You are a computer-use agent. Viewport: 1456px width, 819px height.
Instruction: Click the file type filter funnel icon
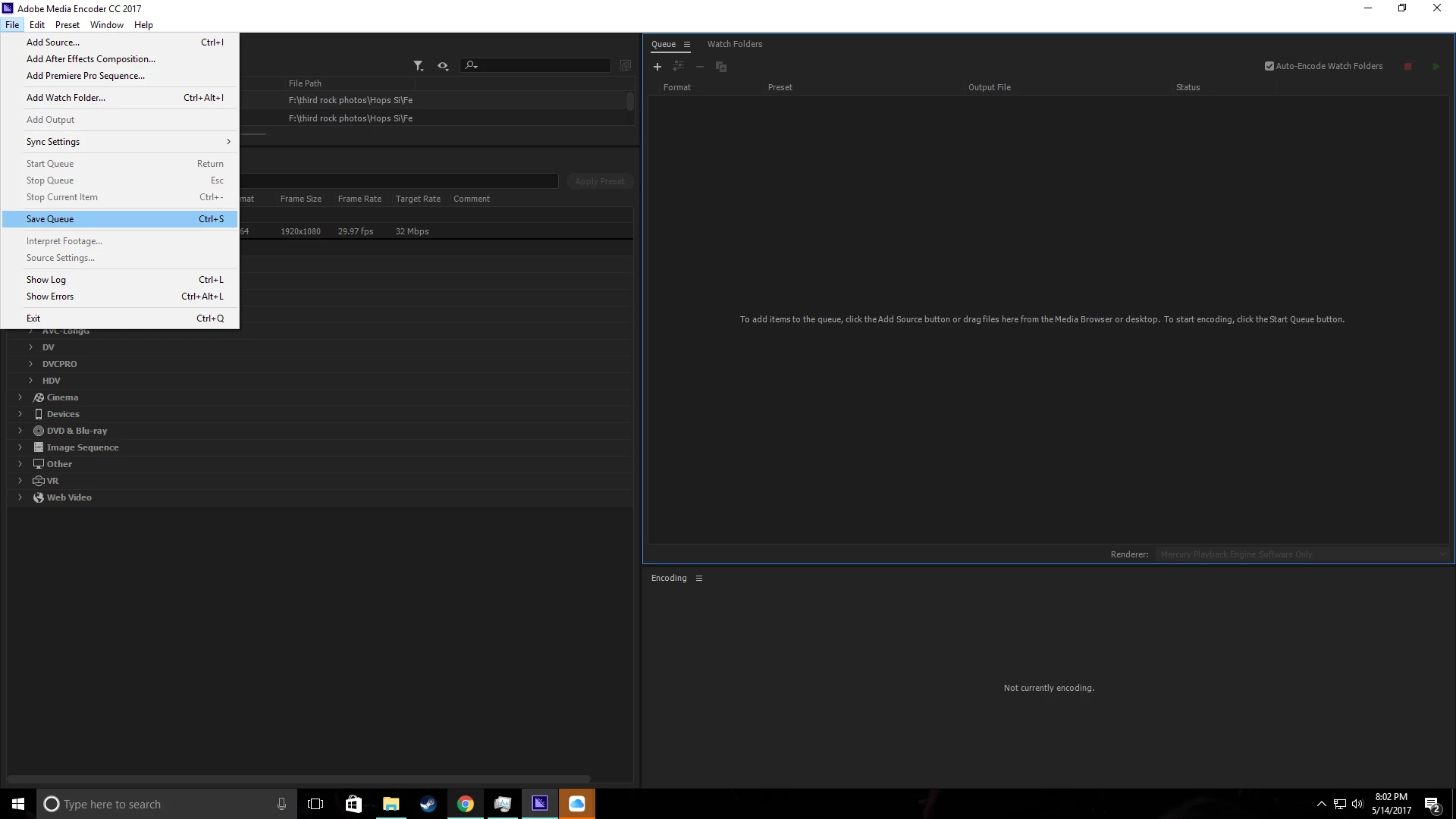(x=418, y=66)
